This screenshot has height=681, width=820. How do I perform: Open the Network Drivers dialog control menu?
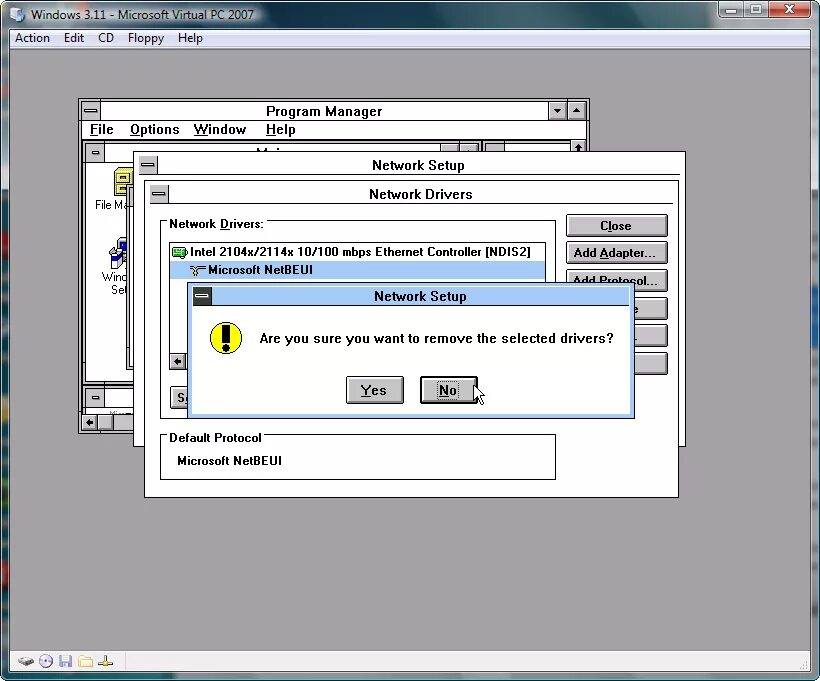tap(159, 194)
